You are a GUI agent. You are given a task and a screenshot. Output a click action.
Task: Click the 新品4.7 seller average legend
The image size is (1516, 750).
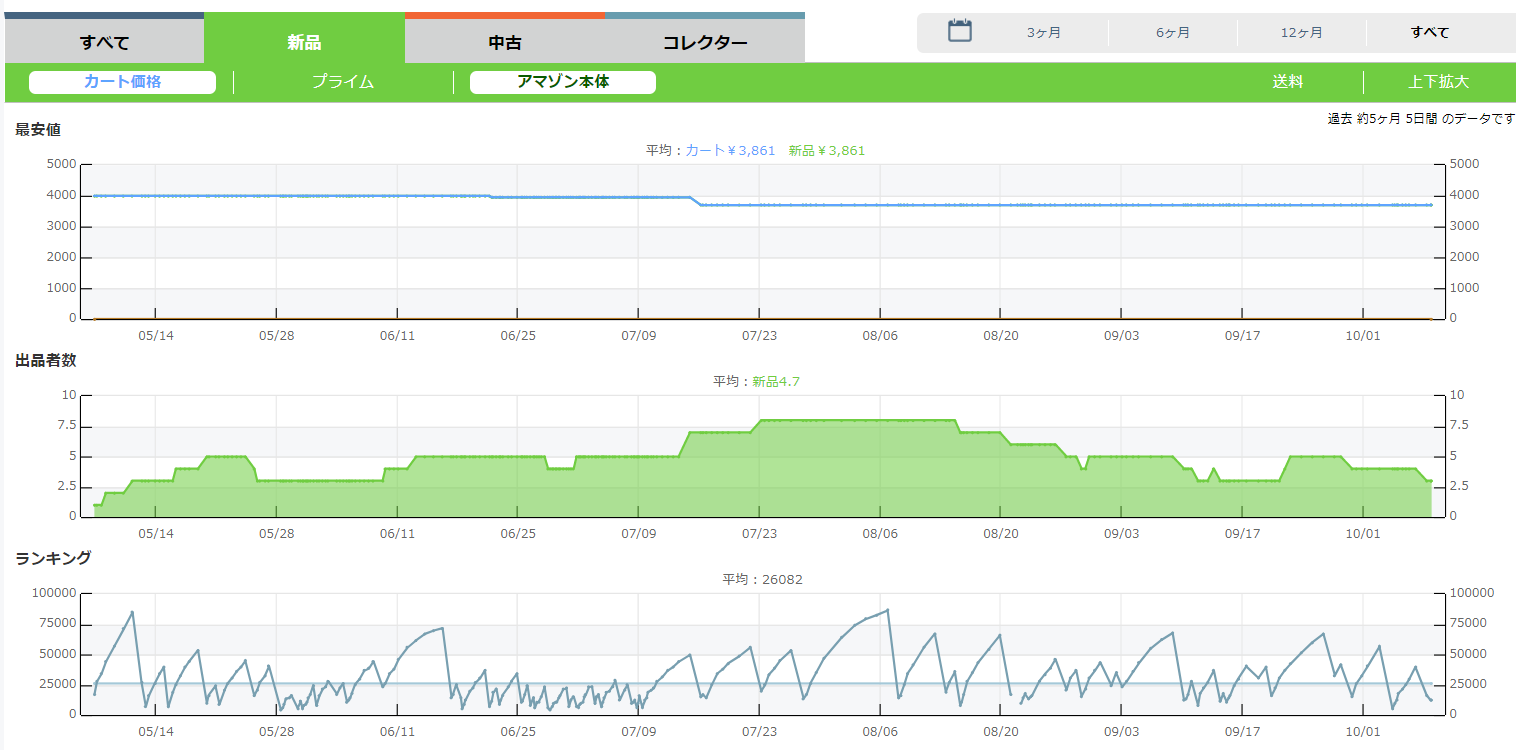[x=775, y=381]
